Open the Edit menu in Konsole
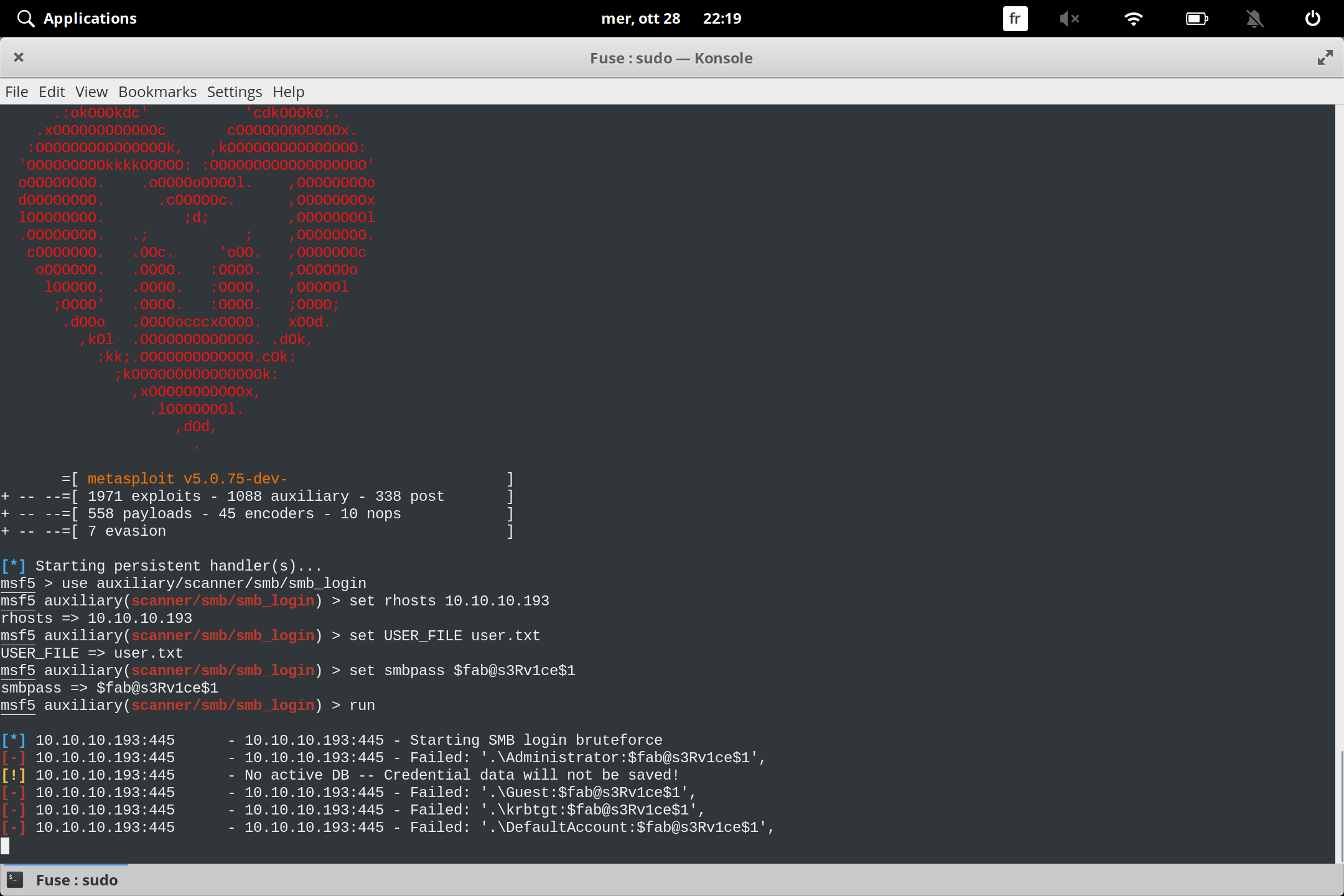The image size is (1344, 896). click(52, 91)
